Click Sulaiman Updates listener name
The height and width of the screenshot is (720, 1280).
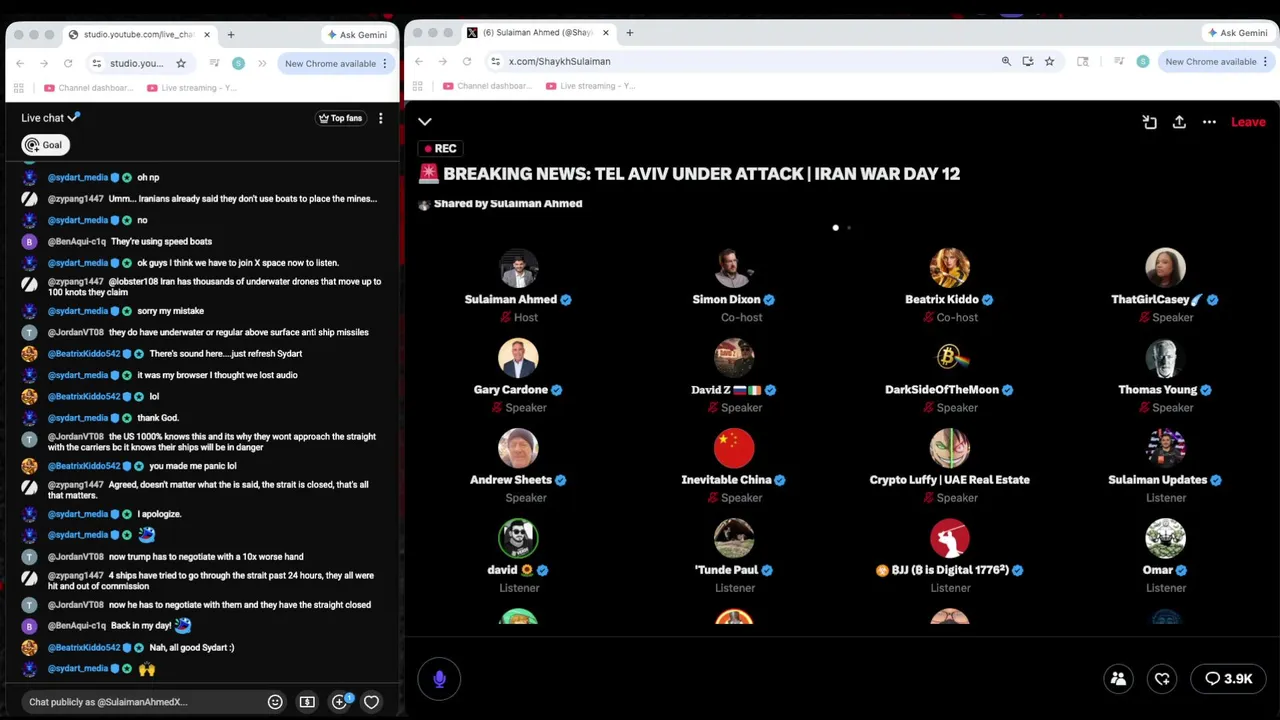pos(1158,479)
